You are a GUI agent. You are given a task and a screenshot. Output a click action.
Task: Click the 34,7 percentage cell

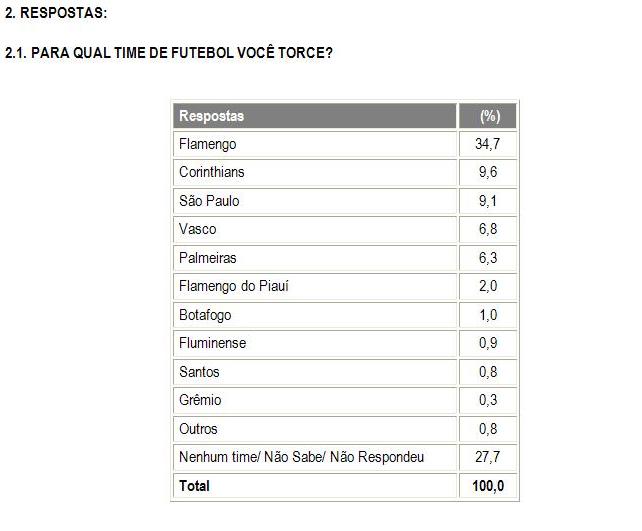(x=488, y=144)
